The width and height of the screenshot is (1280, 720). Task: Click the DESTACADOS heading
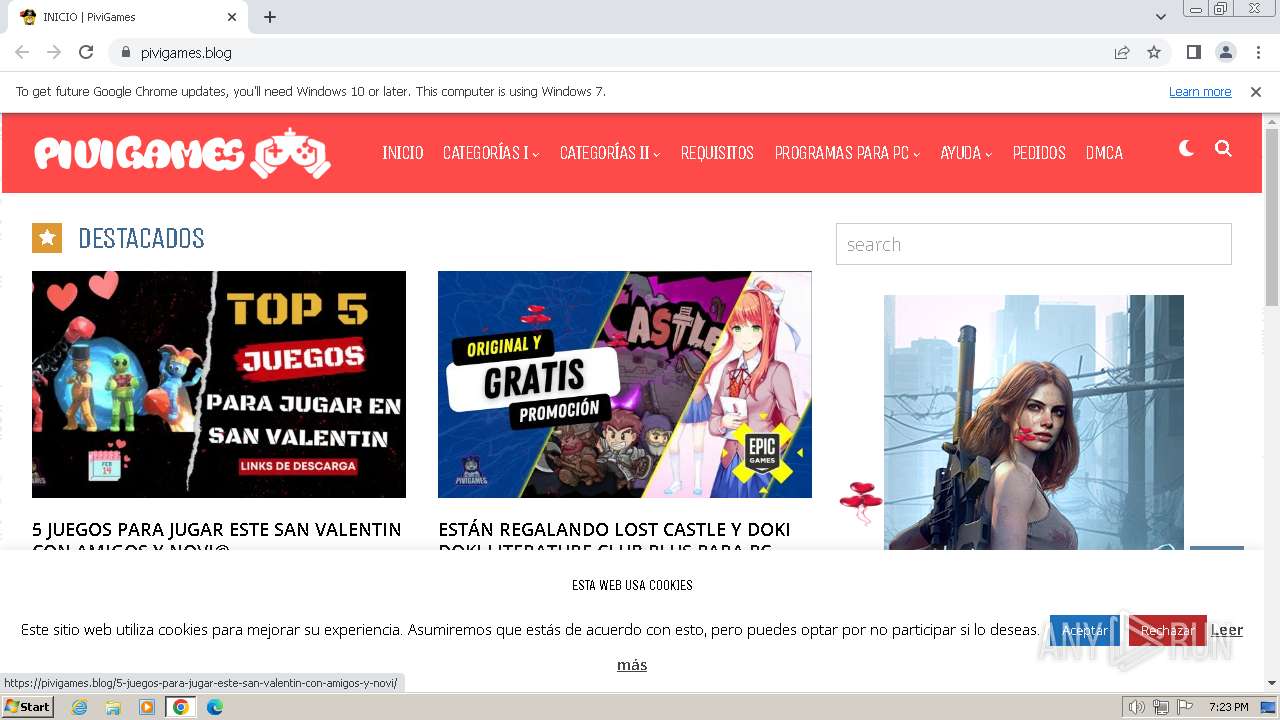(141, 238)
